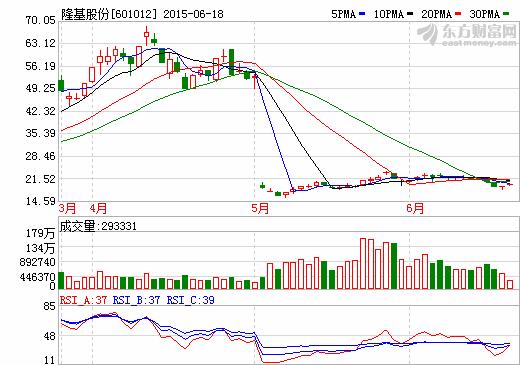Click the RSI_C:39 indicator label
520x365 pixels.
pyautogui.click(x=190, y=300)
